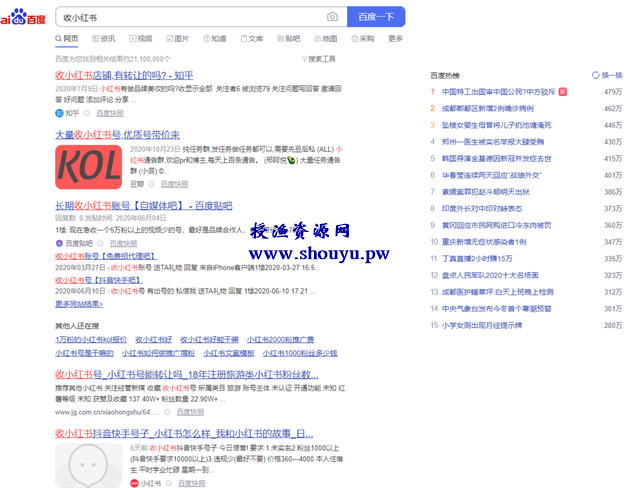Open hot item 坠楼女婴生母曾将儿子扔池塘淹死
This screenshot has height=488, width=640.
point(497,125)
